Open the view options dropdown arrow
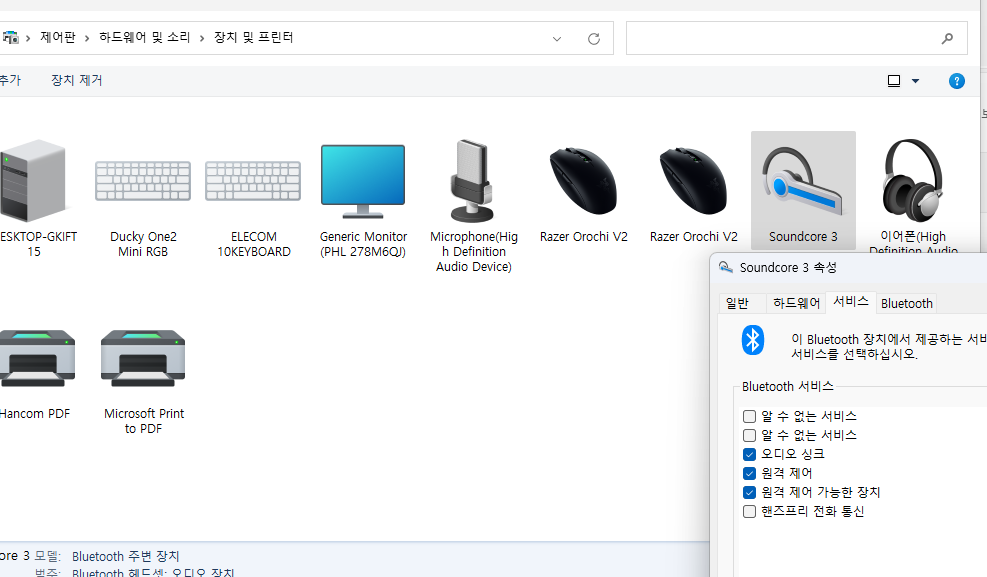Screen dimensions: 987x577 coord(915,81)
